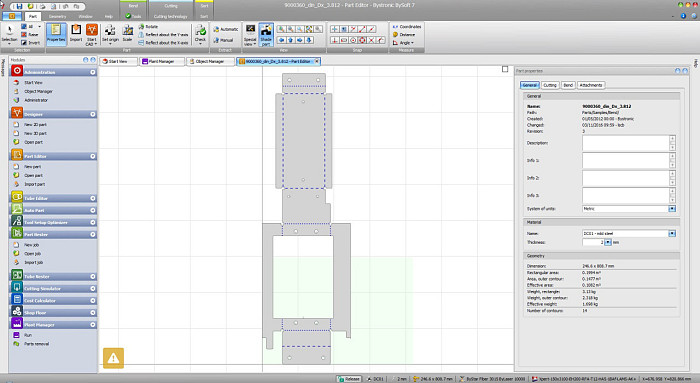
Task: Click Raise in Selection group
Action: (x=30, y=35)
